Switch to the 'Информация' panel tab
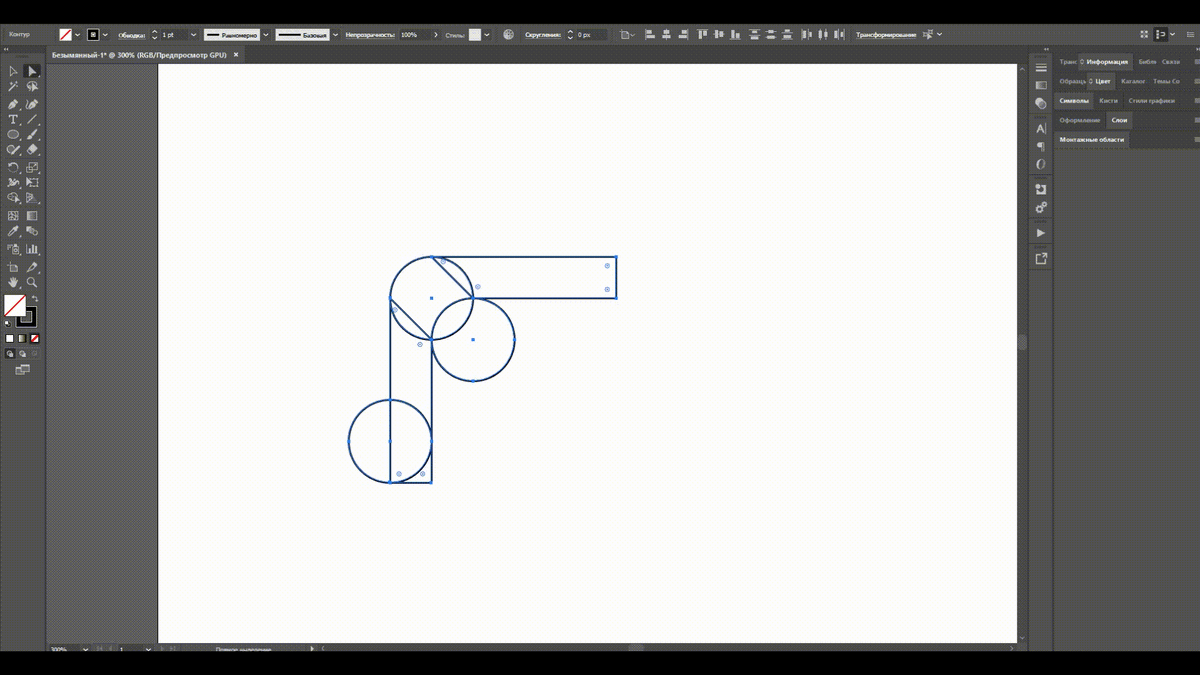This screenshot has width=1200, height=675. point(1107,62)
